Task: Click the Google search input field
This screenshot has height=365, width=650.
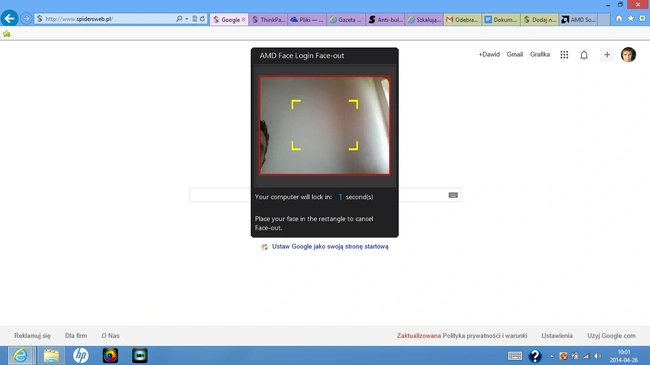Action: pyautogui.click(x=325, y=195)
